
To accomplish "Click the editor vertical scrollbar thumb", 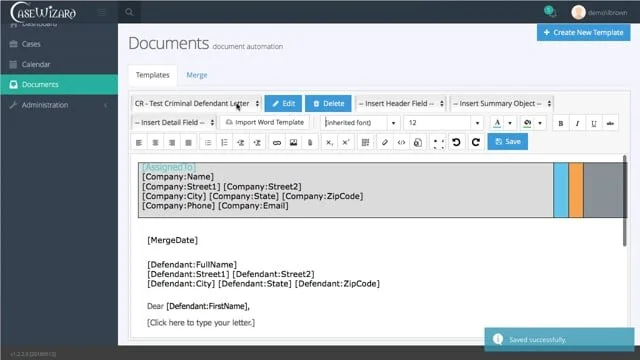I will [x=624, y=201].
